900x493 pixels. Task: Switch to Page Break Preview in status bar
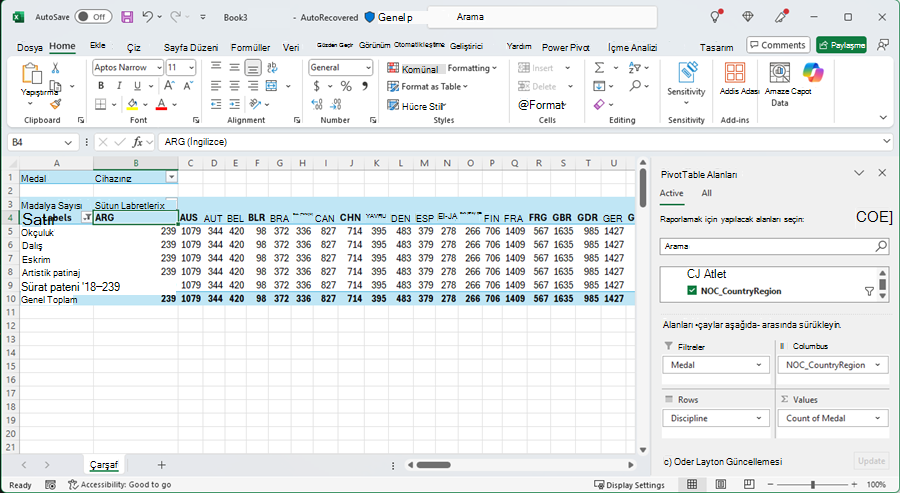(x=748, y=484)
